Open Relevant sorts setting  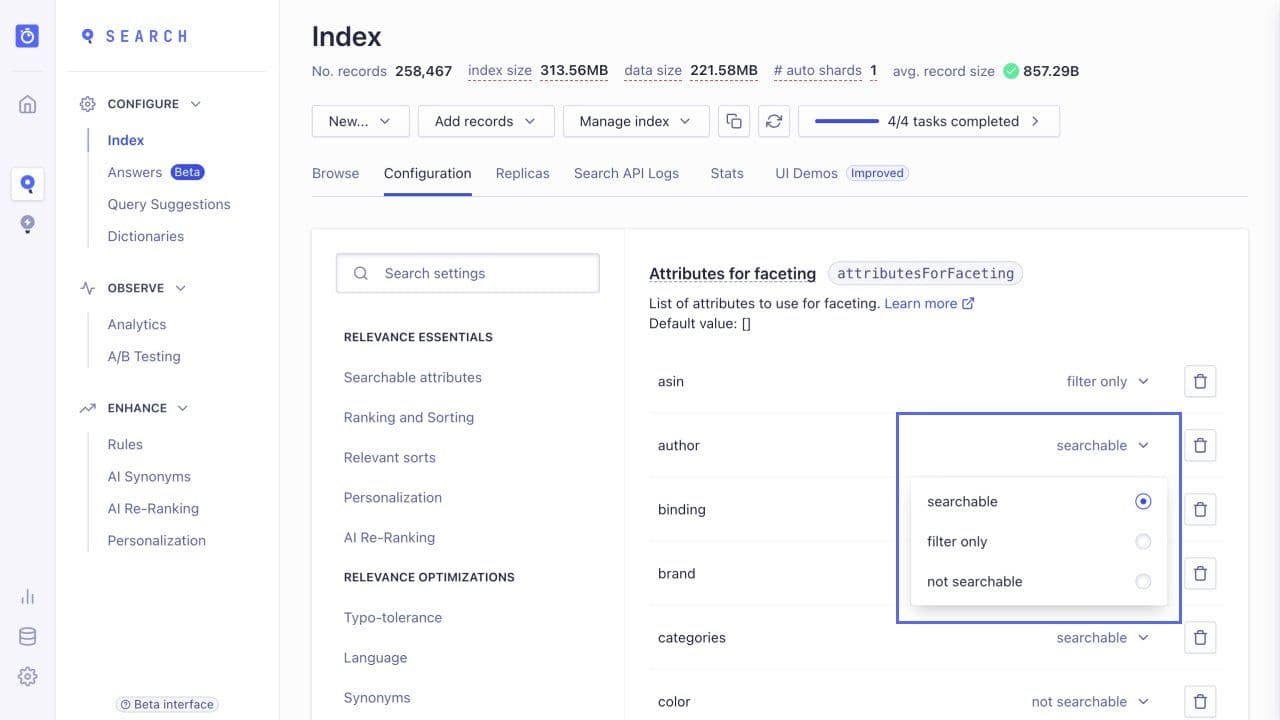(390, 457)
